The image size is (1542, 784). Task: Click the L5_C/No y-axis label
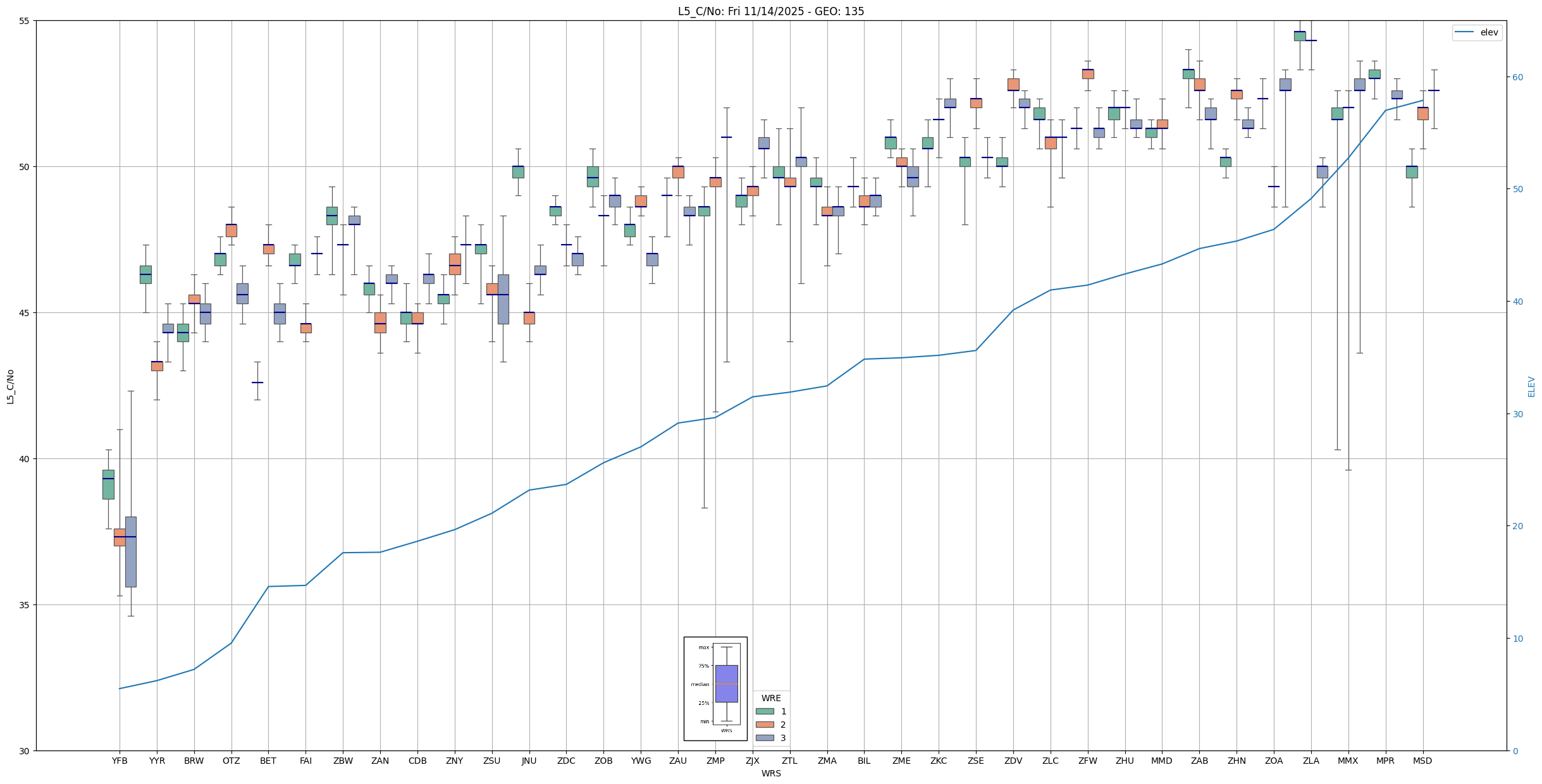click(10, 386)
